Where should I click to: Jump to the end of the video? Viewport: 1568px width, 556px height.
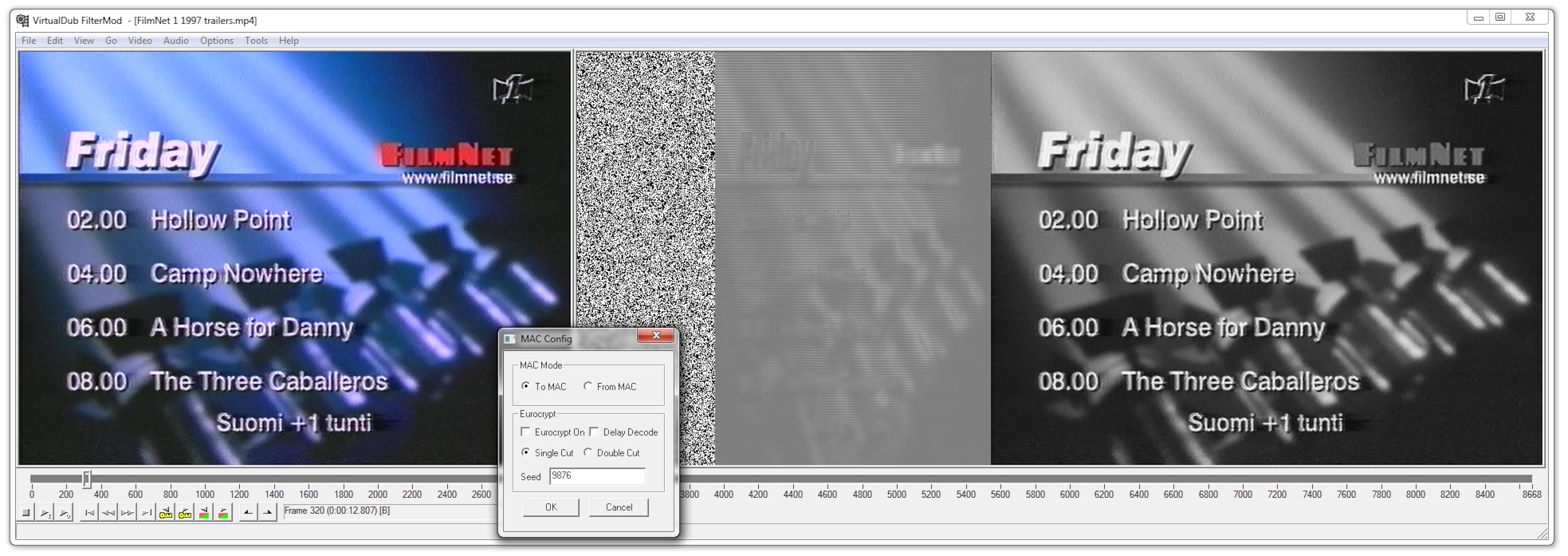[x=147, y=512]
